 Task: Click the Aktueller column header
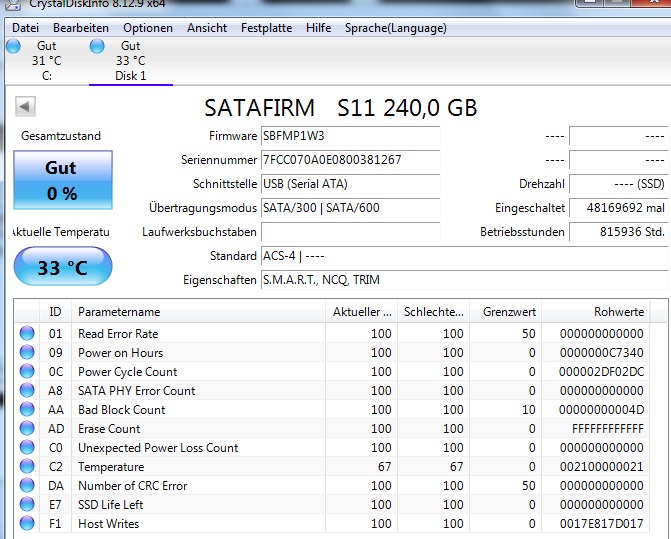362,312
